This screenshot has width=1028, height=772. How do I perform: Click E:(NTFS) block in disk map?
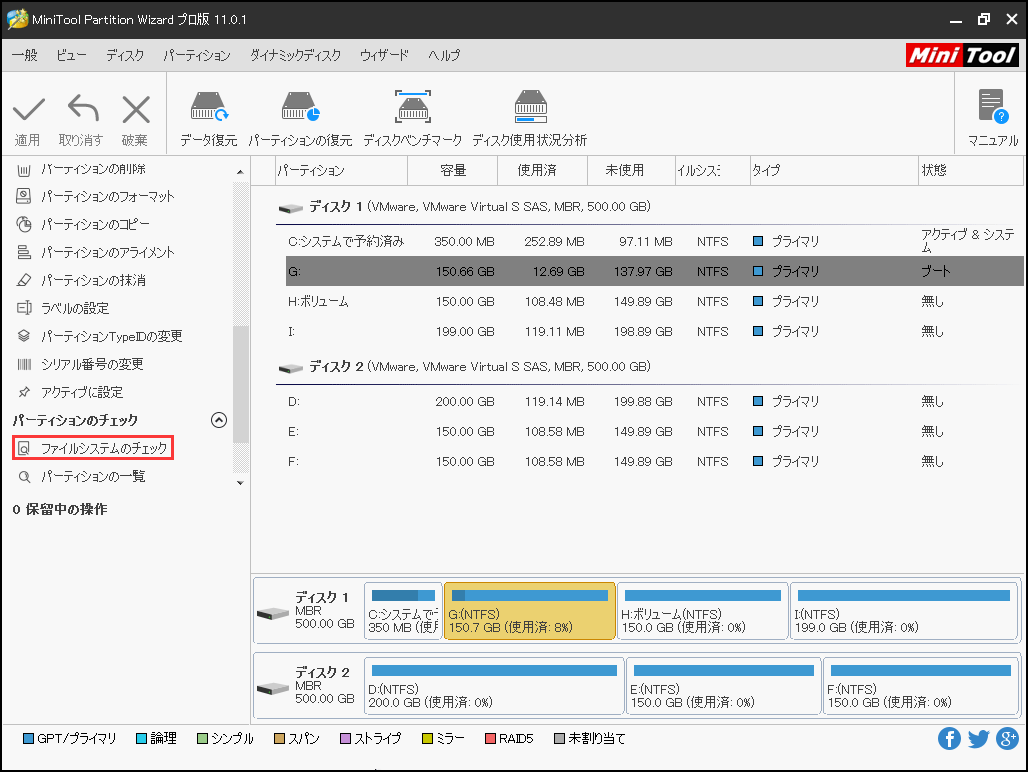(724, 685)
